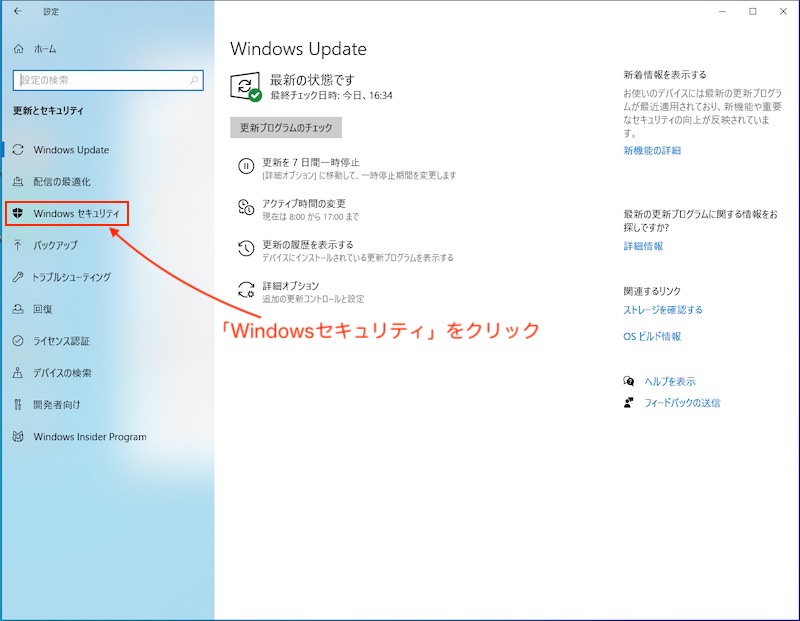The image size is (800, 621).
Task: Click the back arrow icon in title bar
Action: click(18, 11)
